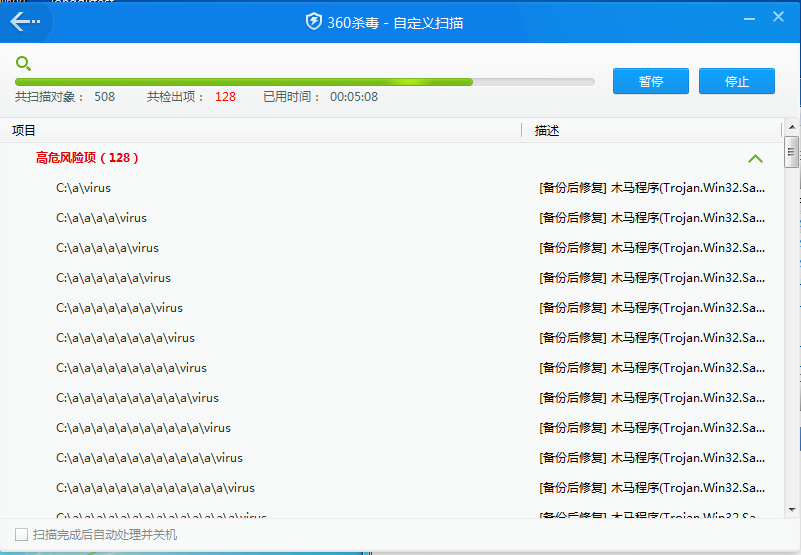Screen dimensions: 801x555
Task: Select row C:\a\virus
Action: tap(391, 188)
